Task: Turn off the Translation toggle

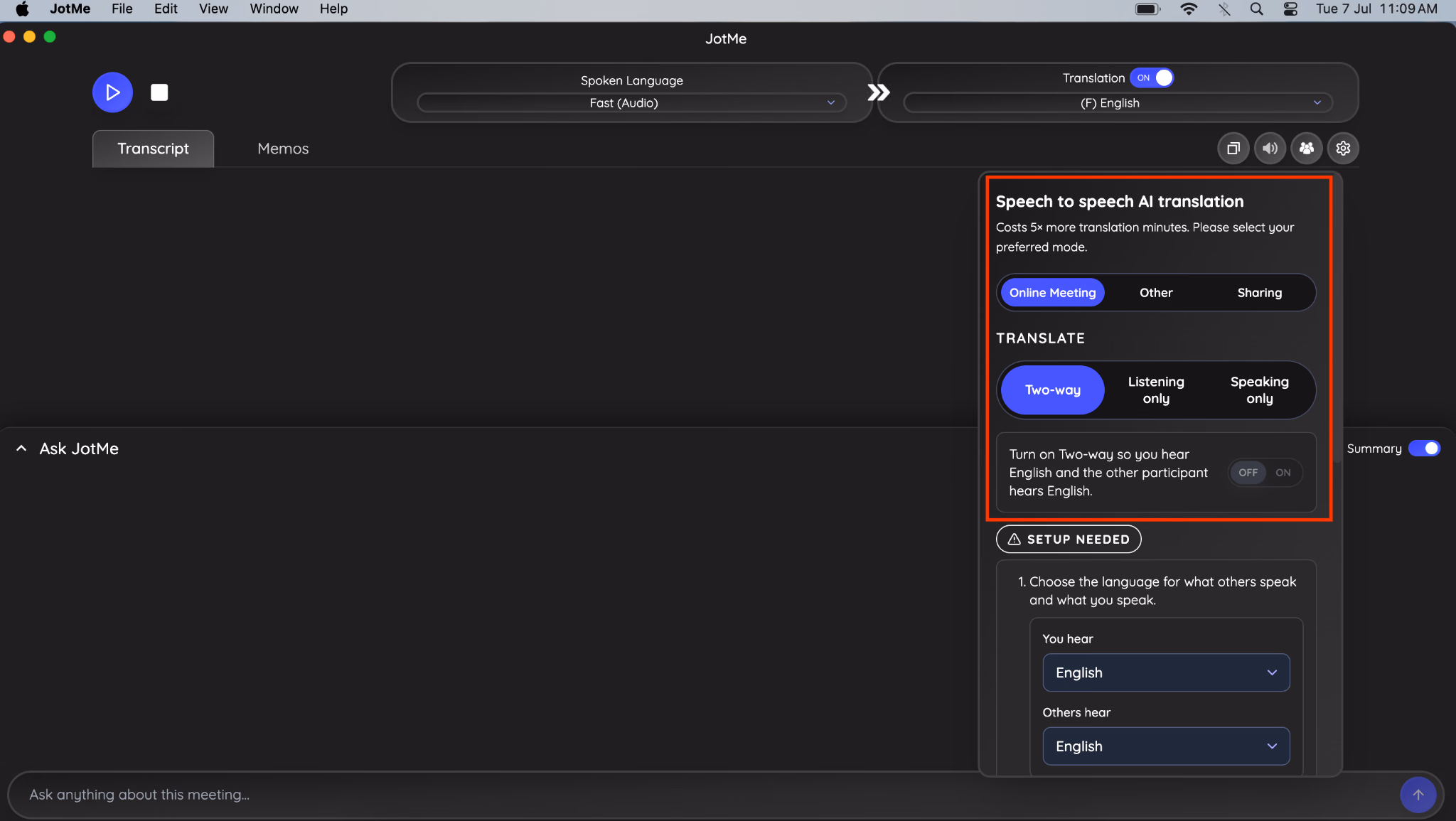Action: pos(1152,78)
